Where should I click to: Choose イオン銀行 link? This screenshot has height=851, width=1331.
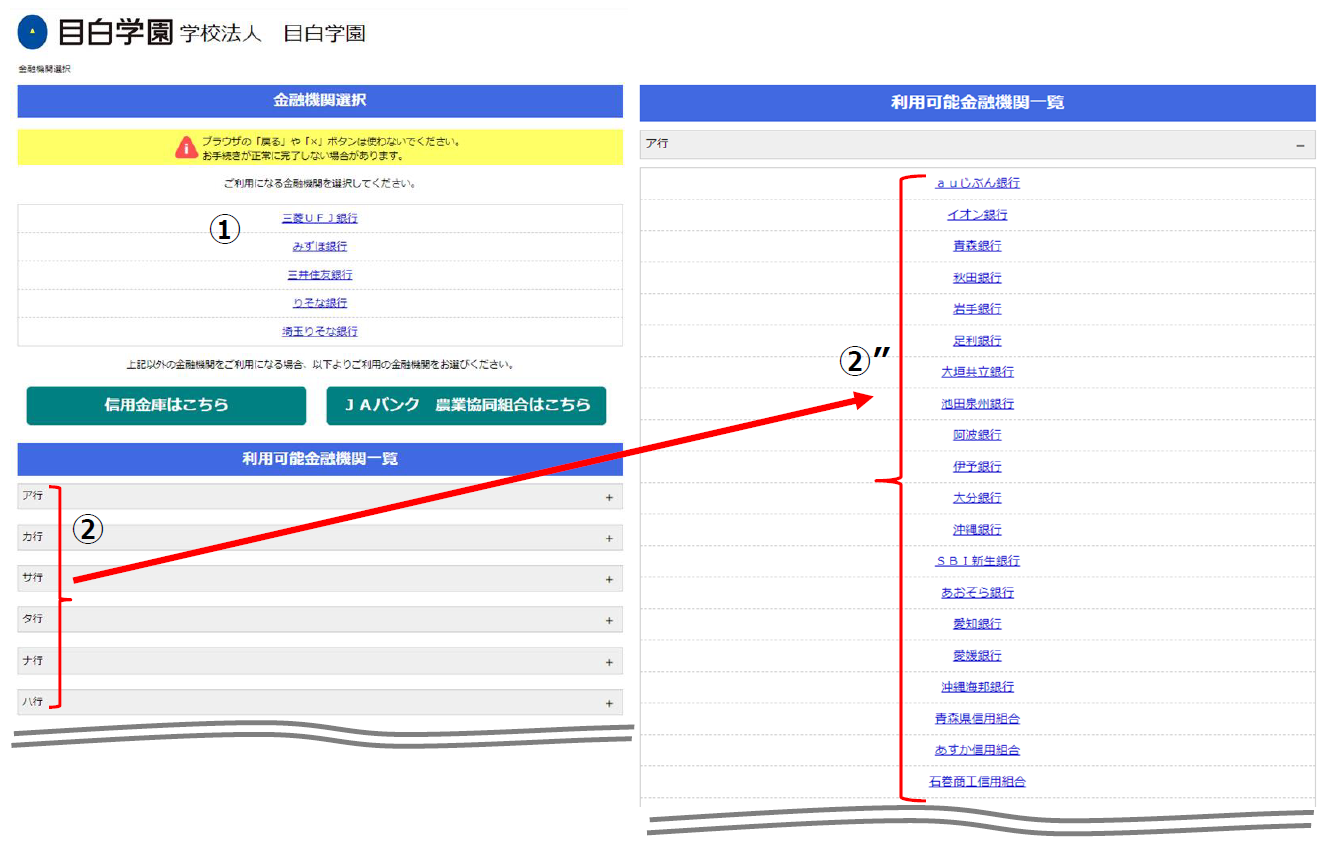coord(977,215)
